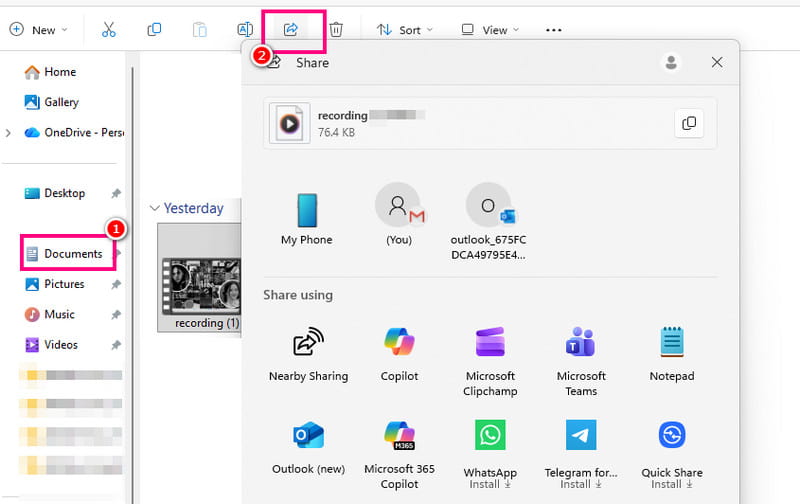Click the Cut scissors icon in toolbar
The height and width of the screenshot is (504, 800).
109,30
